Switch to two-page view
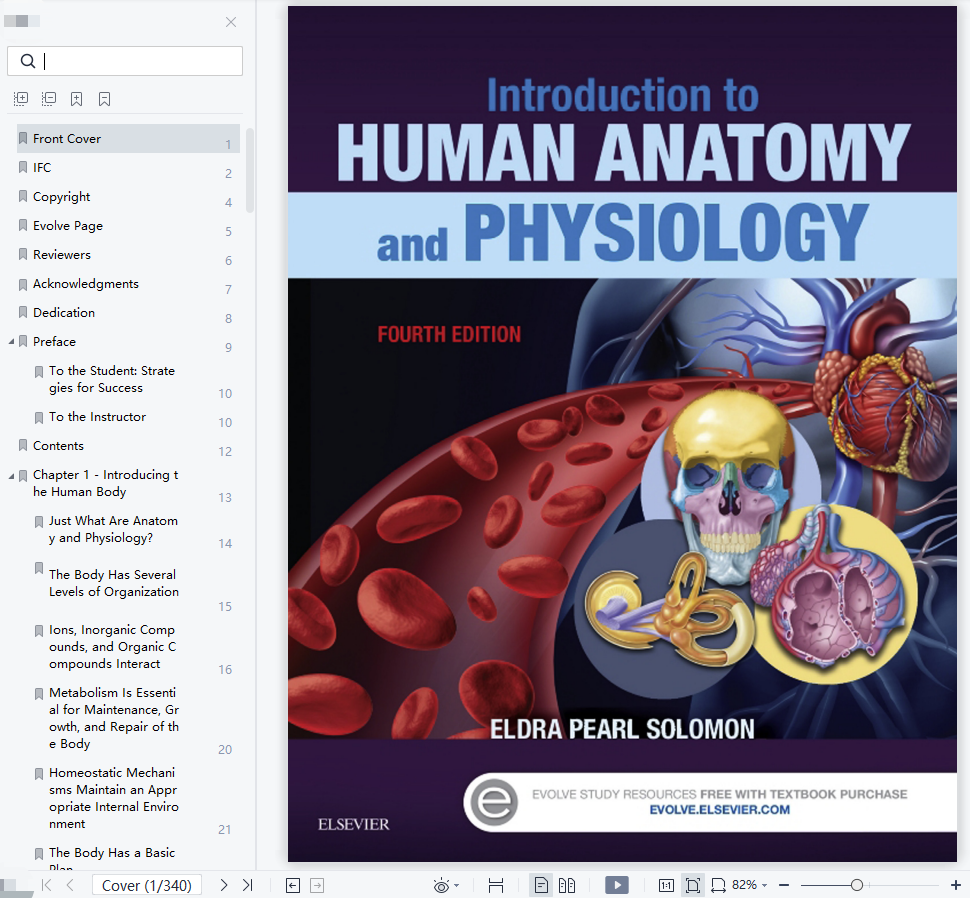This screenshot has height=898, width=970. click(567, 886)
